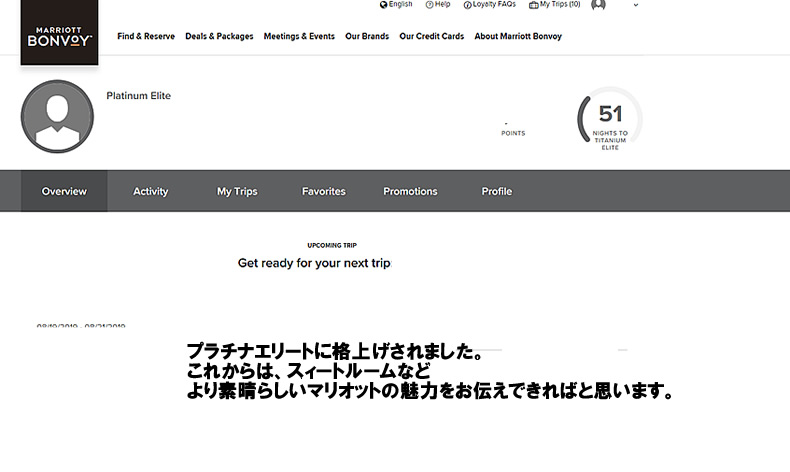
Task: Click the globe language icon
Action: click(383, 5)
